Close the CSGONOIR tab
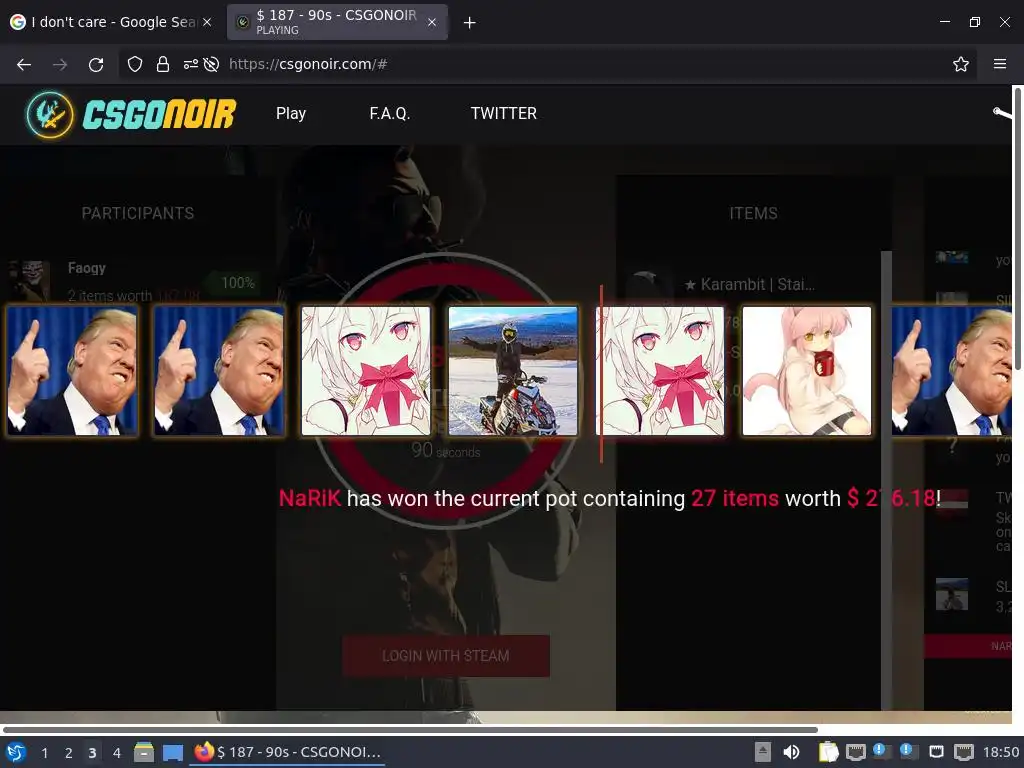This screenshot has width=1024, height=768. [x=432, y=22]
